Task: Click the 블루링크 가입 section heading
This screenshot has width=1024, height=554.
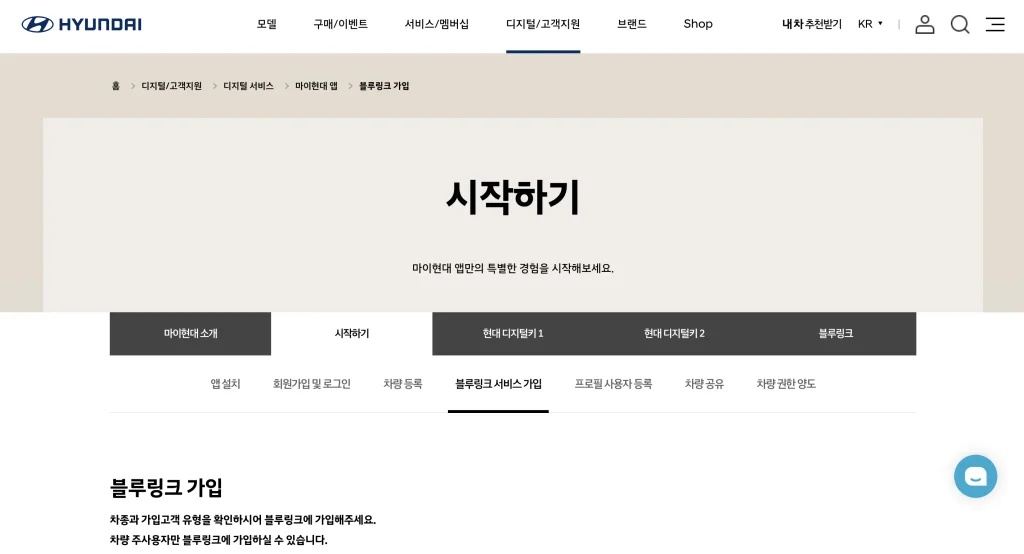Action: point(166,487)
